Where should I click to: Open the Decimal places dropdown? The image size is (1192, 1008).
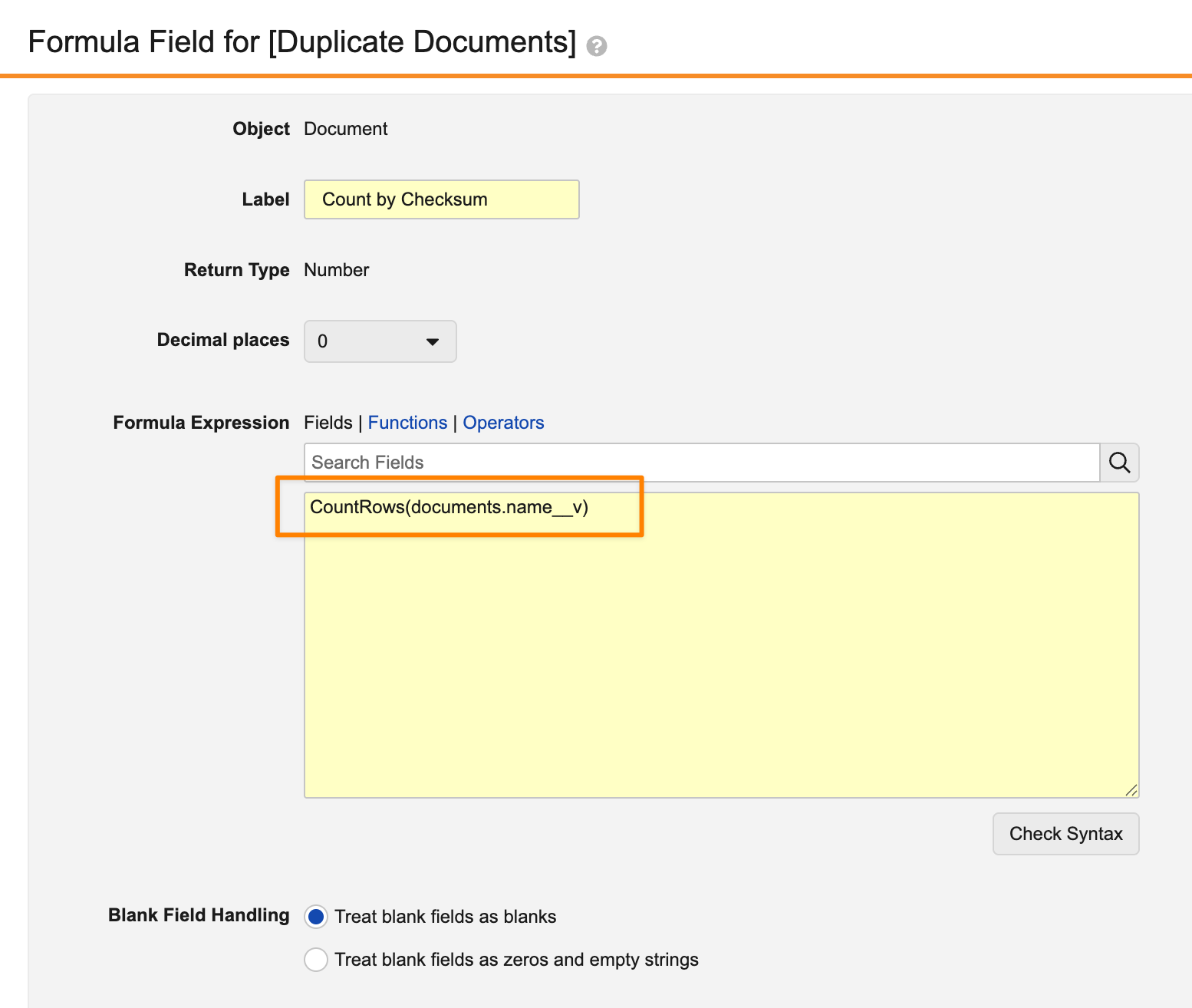point(380,341)
